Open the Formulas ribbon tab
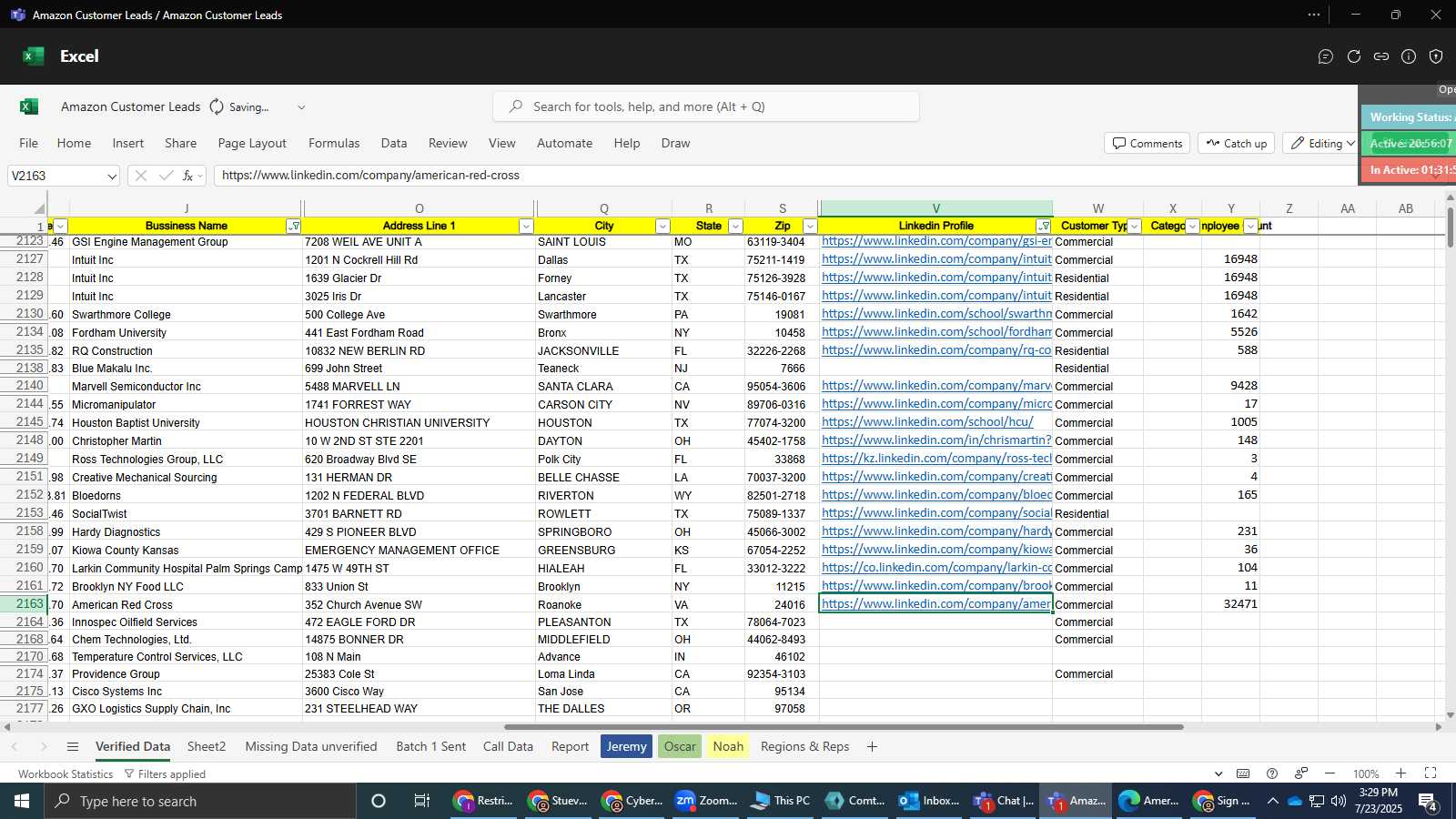The width and height of the screenshot is (1456, 819). click(x=334, y=143)
